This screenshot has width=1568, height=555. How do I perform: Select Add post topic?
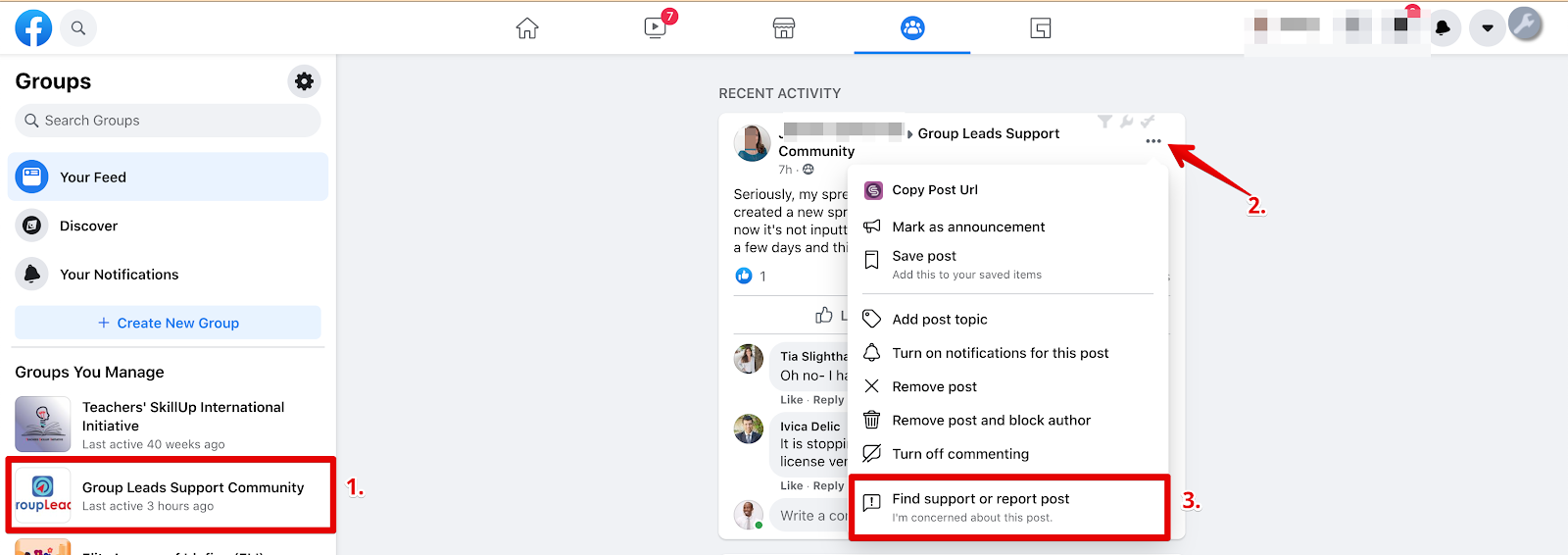[x=1008, y=319]
